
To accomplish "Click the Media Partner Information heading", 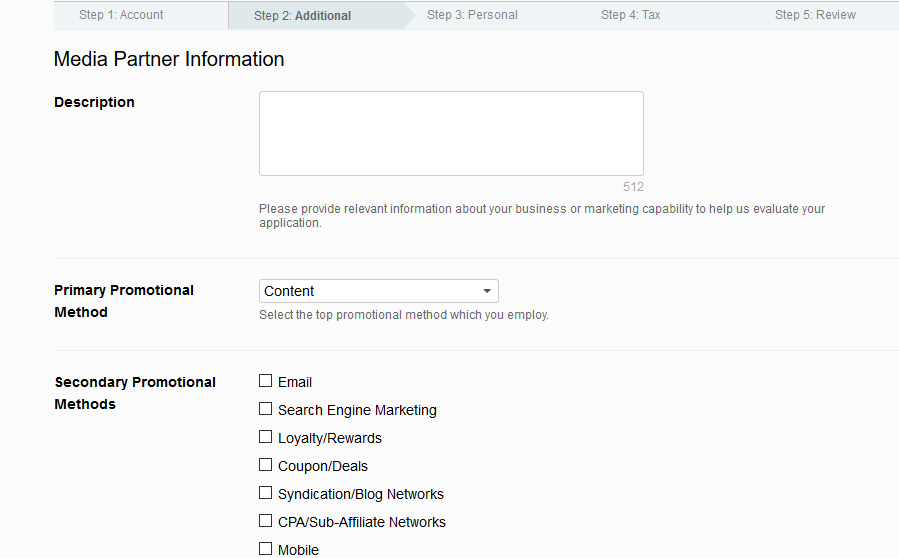I will pyautogui.click(x=169, y=59).
